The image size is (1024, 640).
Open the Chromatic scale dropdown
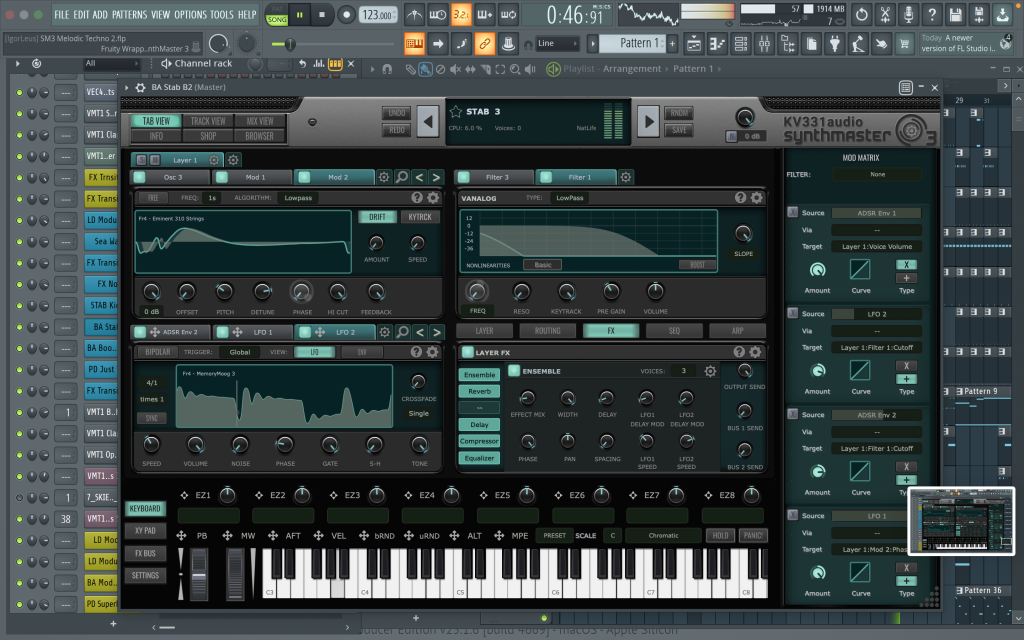tap(663, 536)
